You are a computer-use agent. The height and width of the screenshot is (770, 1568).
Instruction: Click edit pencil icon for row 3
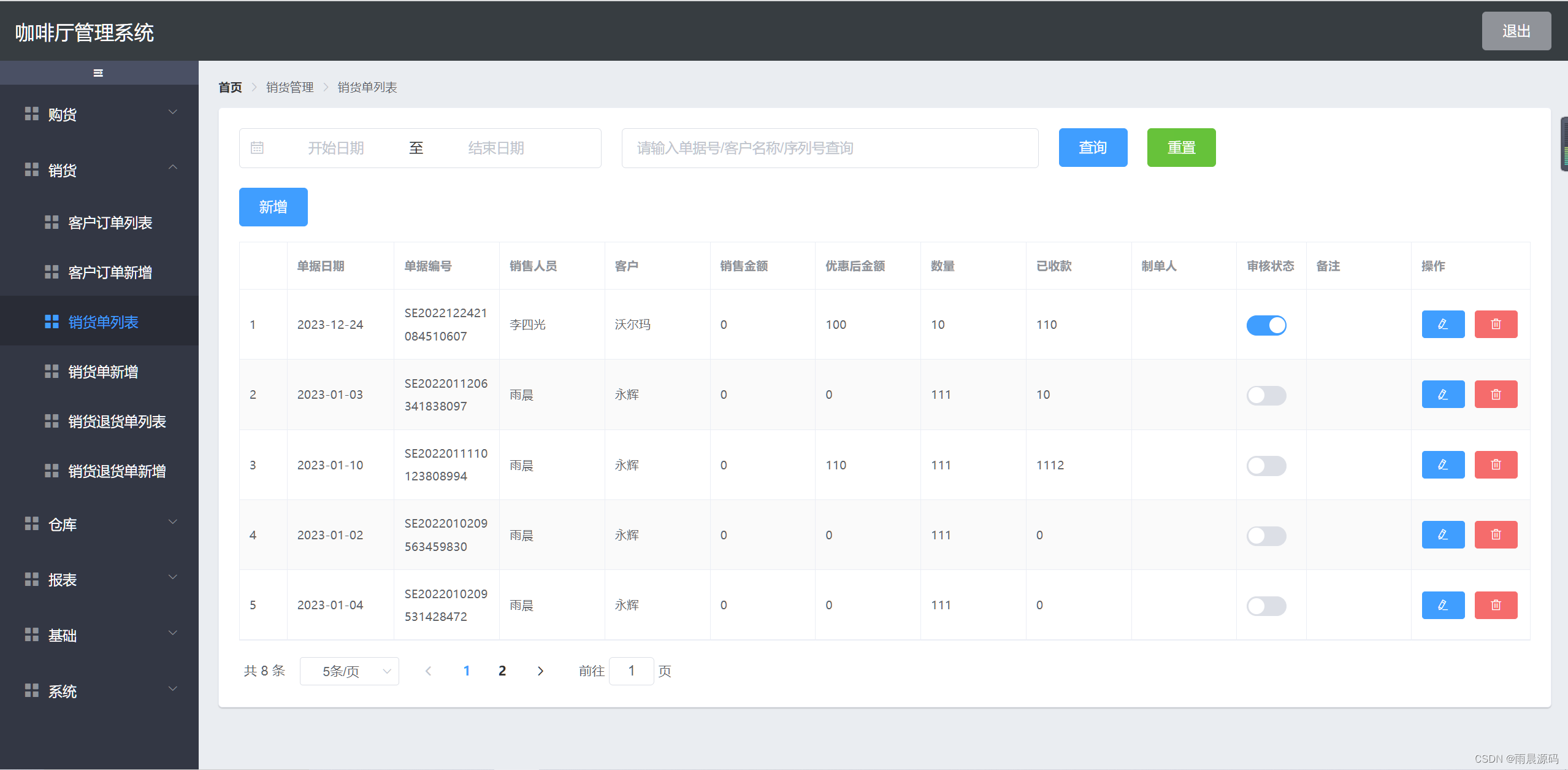click(1442, 464)
